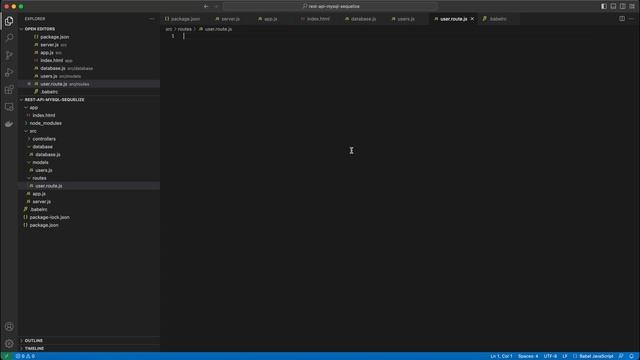Switch to the server.js tab
The height and width of the screenshot is (360, 640).
(x=230, y=19)
